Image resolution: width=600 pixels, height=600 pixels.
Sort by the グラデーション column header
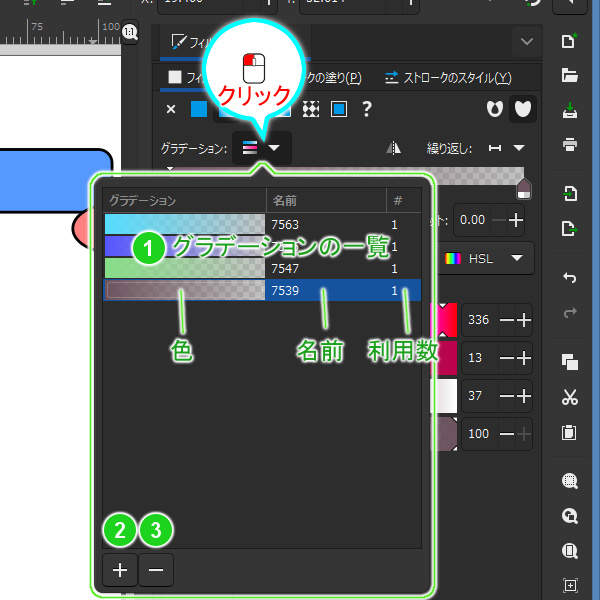[x=184, y=201]
